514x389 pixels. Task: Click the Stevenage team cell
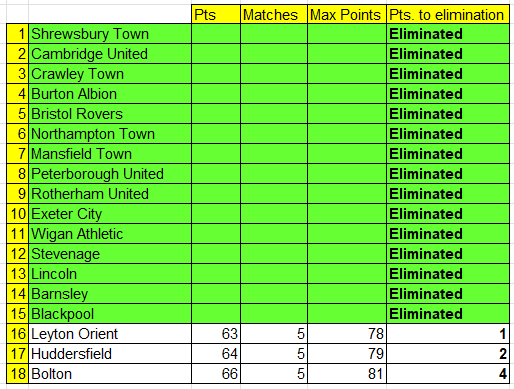click(110, 254)
